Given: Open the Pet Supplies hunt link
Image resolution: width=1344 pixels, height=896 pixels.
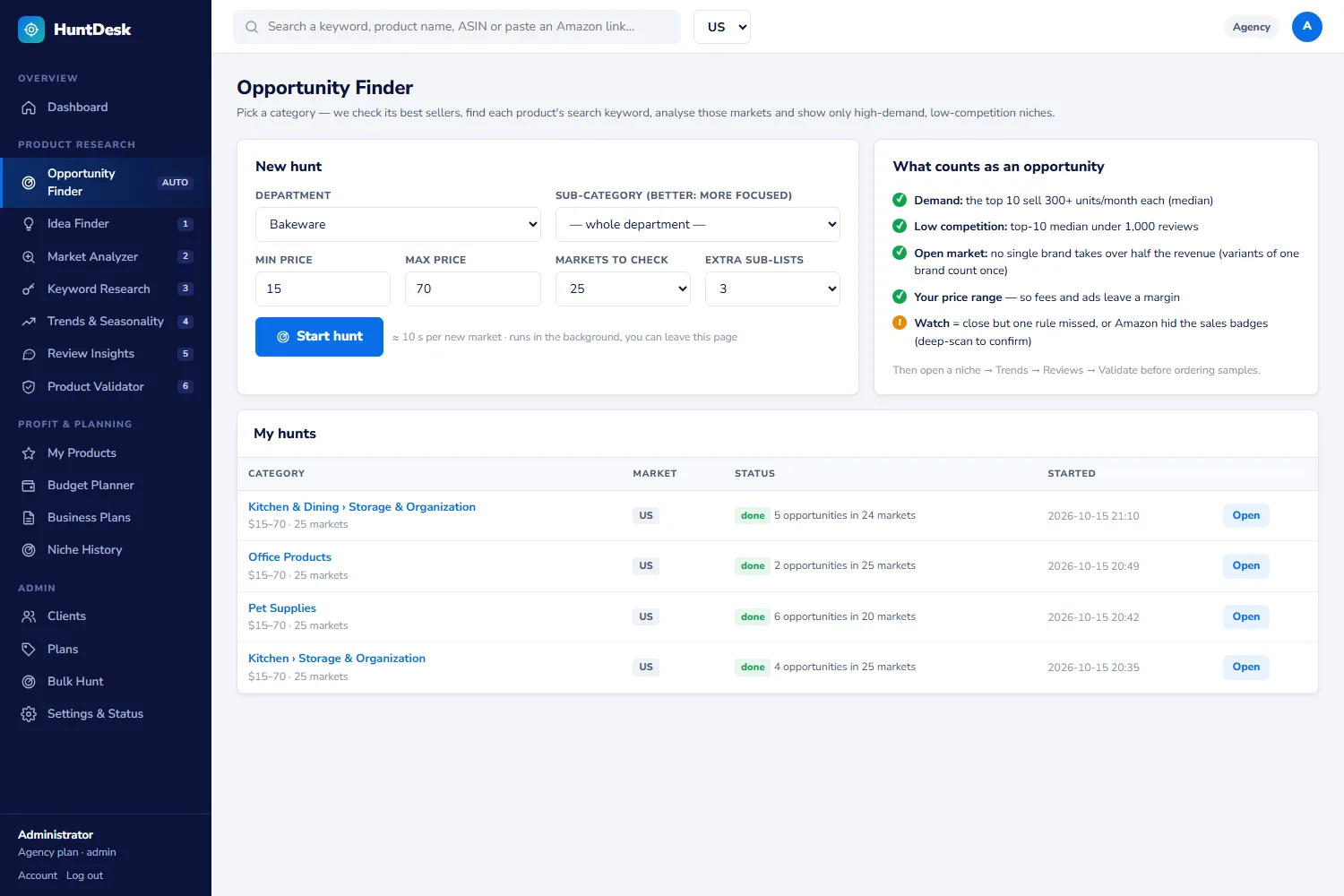Looking at the screenshot, I should 281,608.
